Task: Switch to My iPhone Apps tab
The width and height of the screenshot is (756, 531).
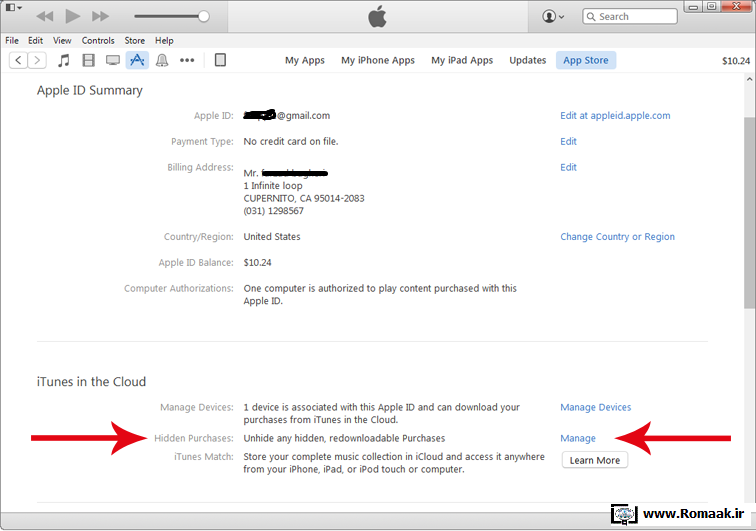Action: 378,60
